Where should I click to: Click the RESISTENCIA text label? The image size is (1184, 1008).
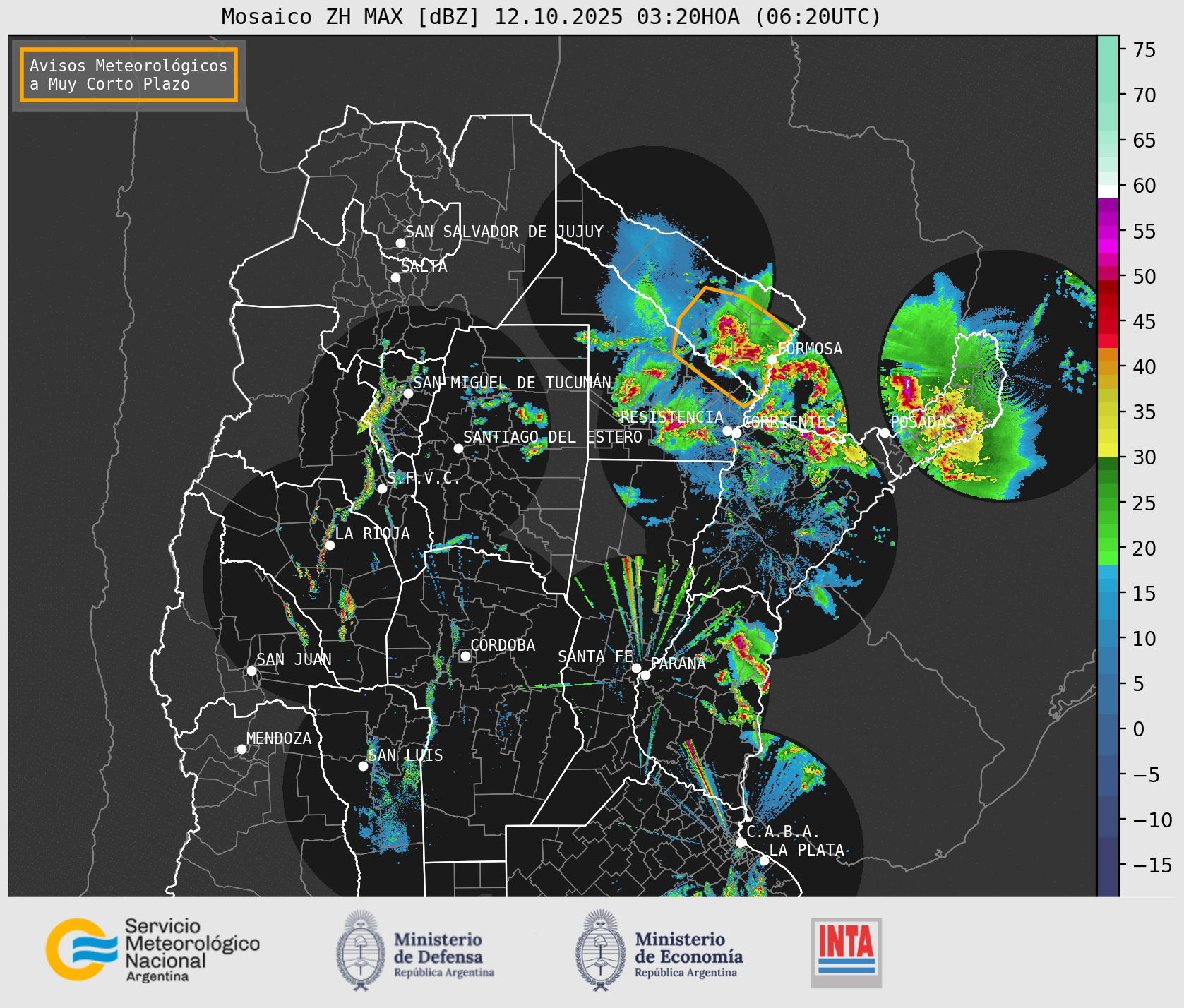(672, 417)
